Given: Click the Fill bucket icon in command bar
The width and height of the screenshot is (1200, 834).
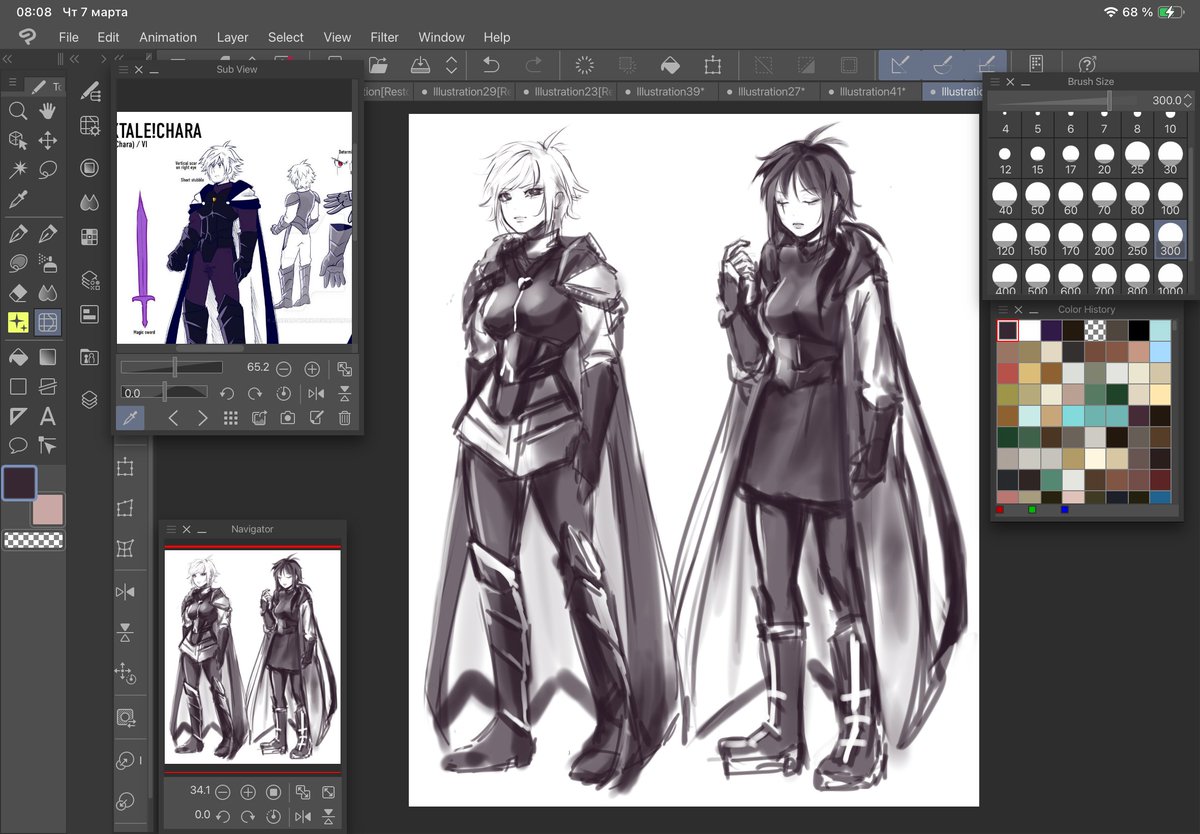Looking at the screenshot, I should pyautogui.click(x=670, y=65).
